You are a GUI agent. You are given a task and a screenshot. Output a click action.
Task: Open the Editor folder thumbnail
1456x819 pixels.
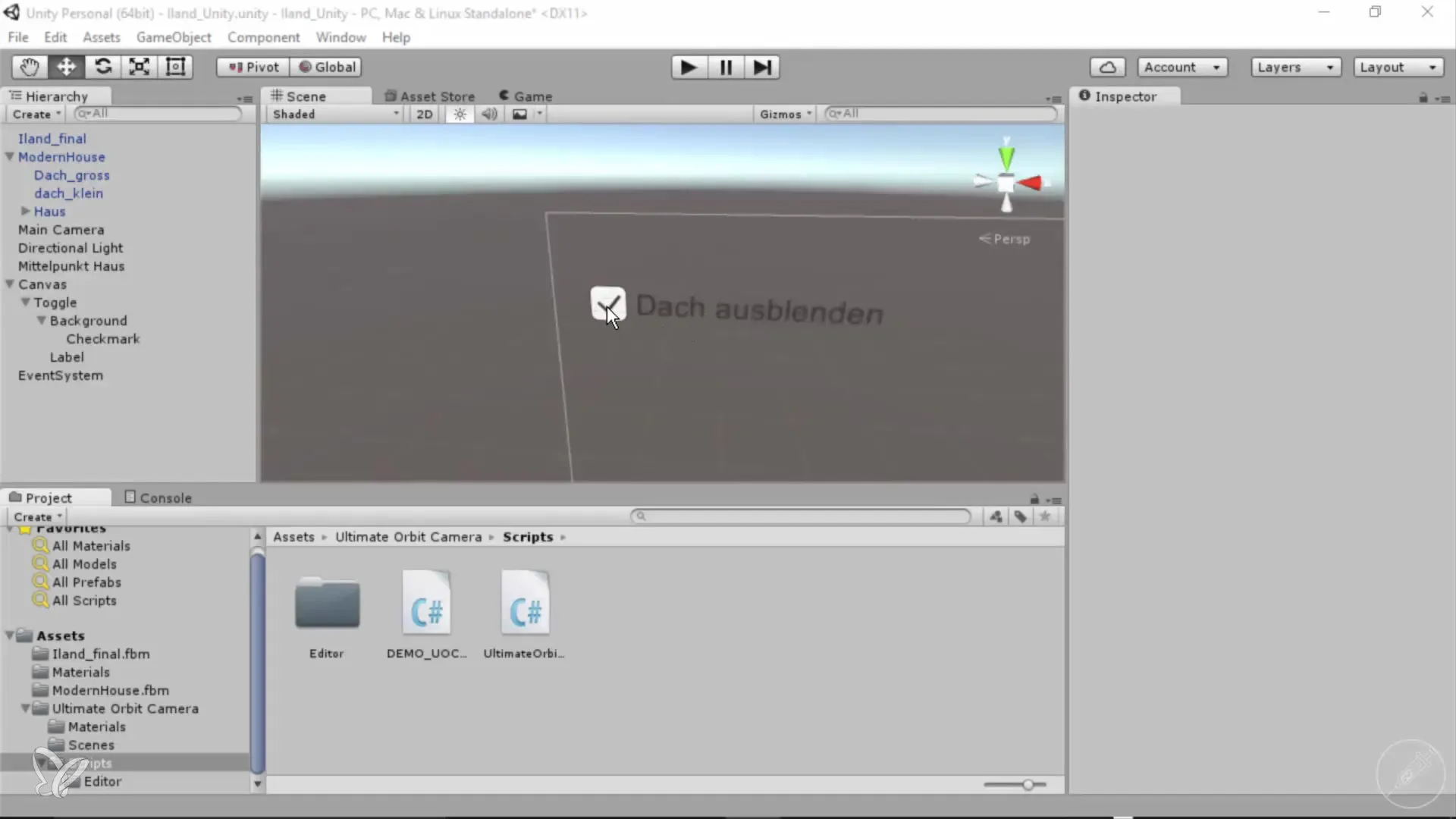[x=327, y=604]
